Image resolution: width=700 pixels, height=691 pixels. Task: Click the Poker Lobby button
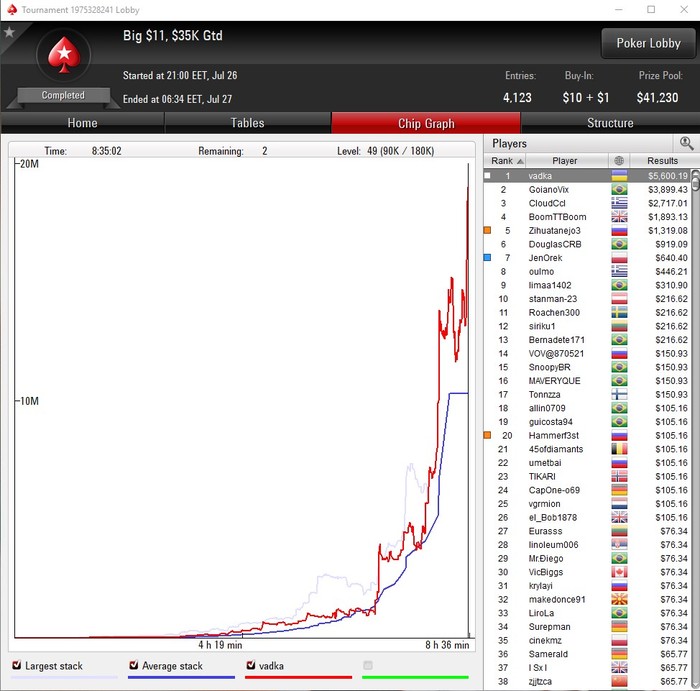click(x=648, y=43)
